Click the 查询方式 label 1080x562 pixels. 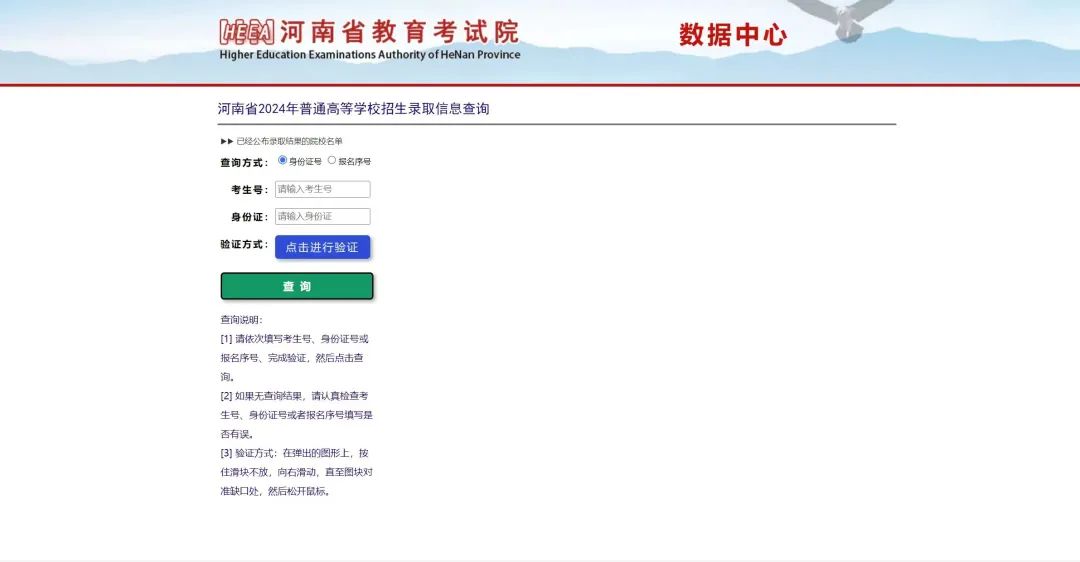point(243,162)
